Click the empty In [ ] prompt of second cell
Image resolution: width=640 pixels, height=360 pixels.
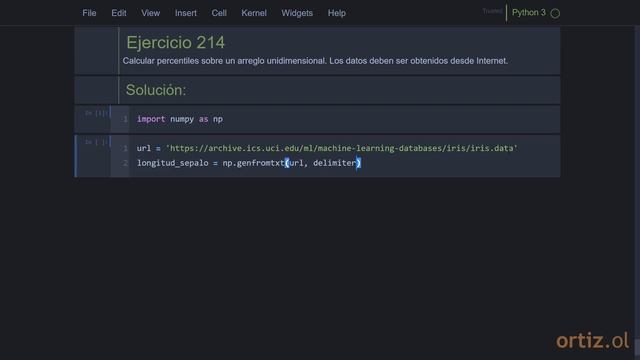pyautogui.click(x=96, y=142)
